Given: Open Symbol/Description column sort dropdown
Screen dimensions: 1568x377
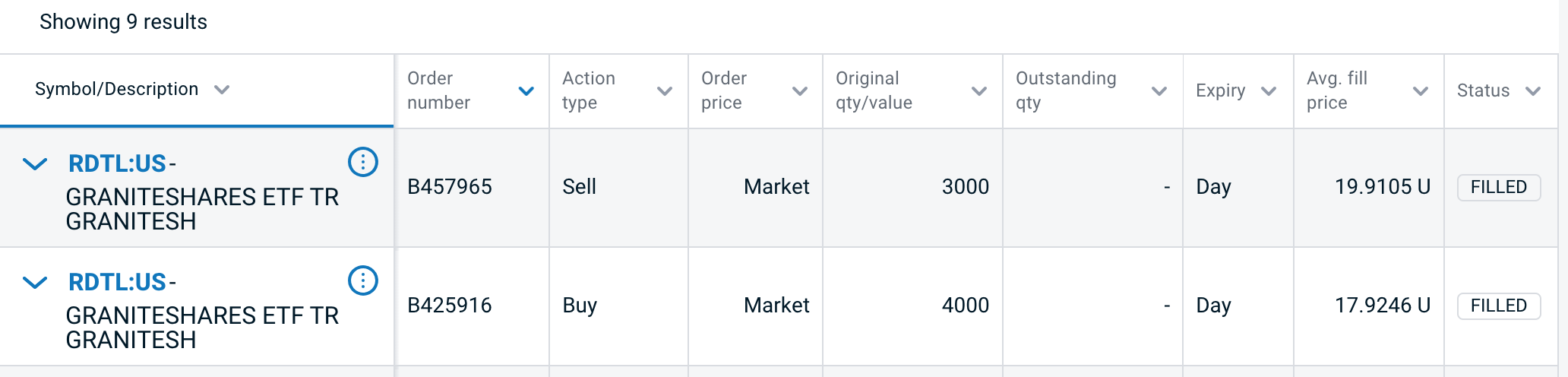Looking at the screenshot, I should pos(222,90).
